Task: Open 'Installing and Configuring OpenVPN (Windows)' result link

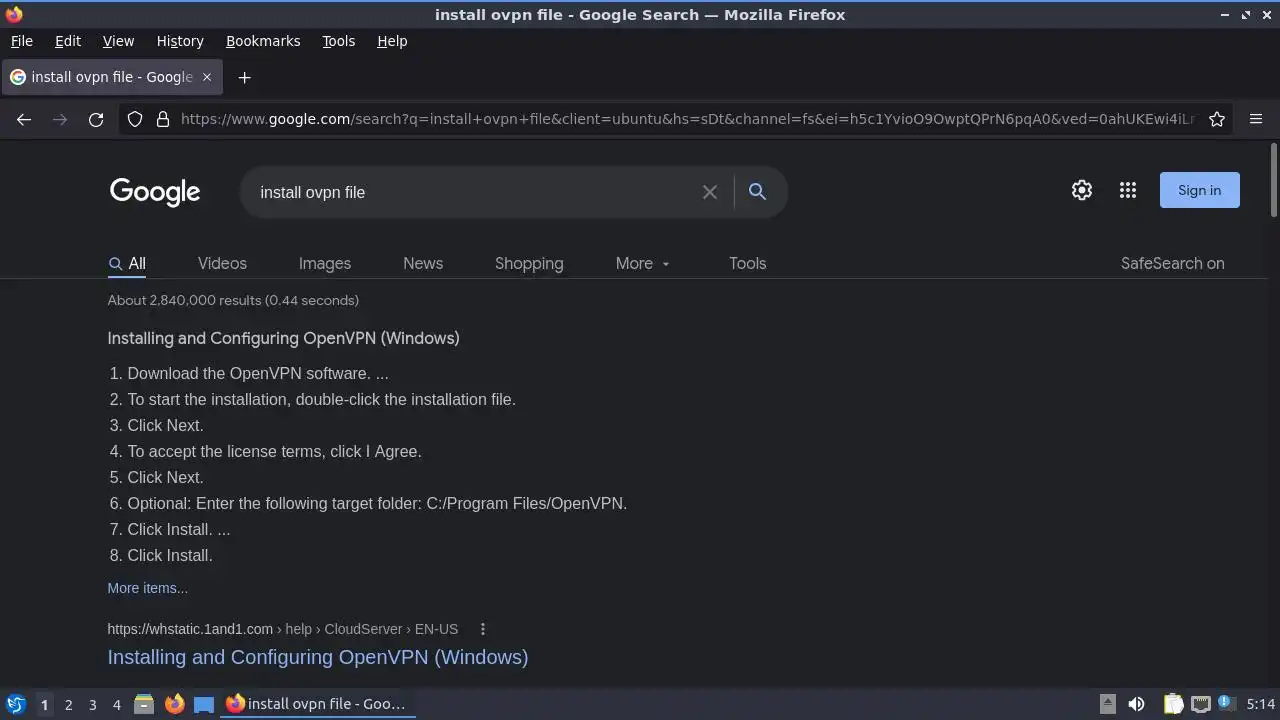Action: [318, 657]
